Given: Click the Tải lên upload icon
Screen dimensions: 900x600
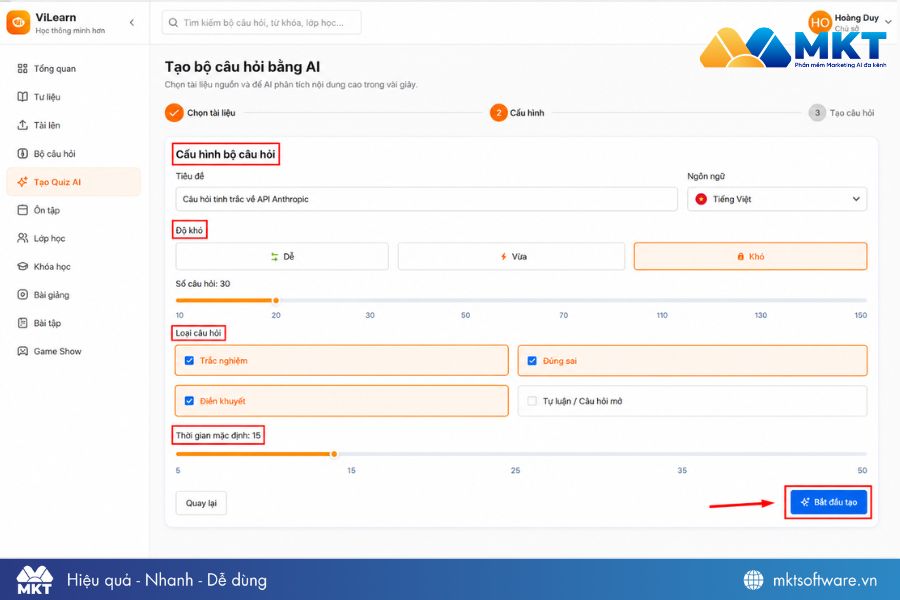Looking at the screenshot, I should 22,125.
